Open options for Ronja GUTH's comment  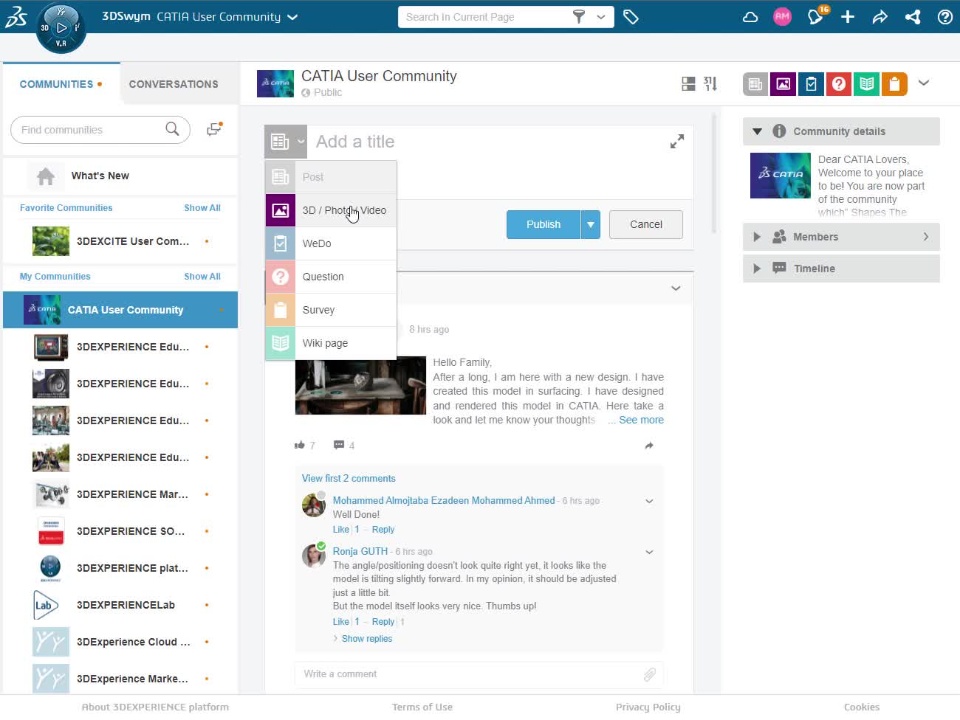point(649,552)
